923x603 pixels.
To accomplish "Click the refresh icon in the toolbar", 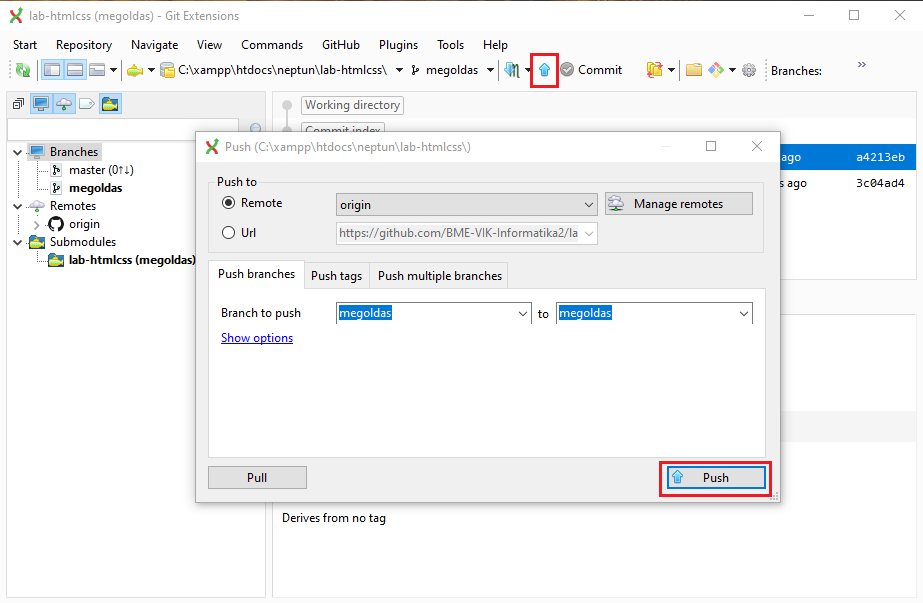I will point(21,70).
